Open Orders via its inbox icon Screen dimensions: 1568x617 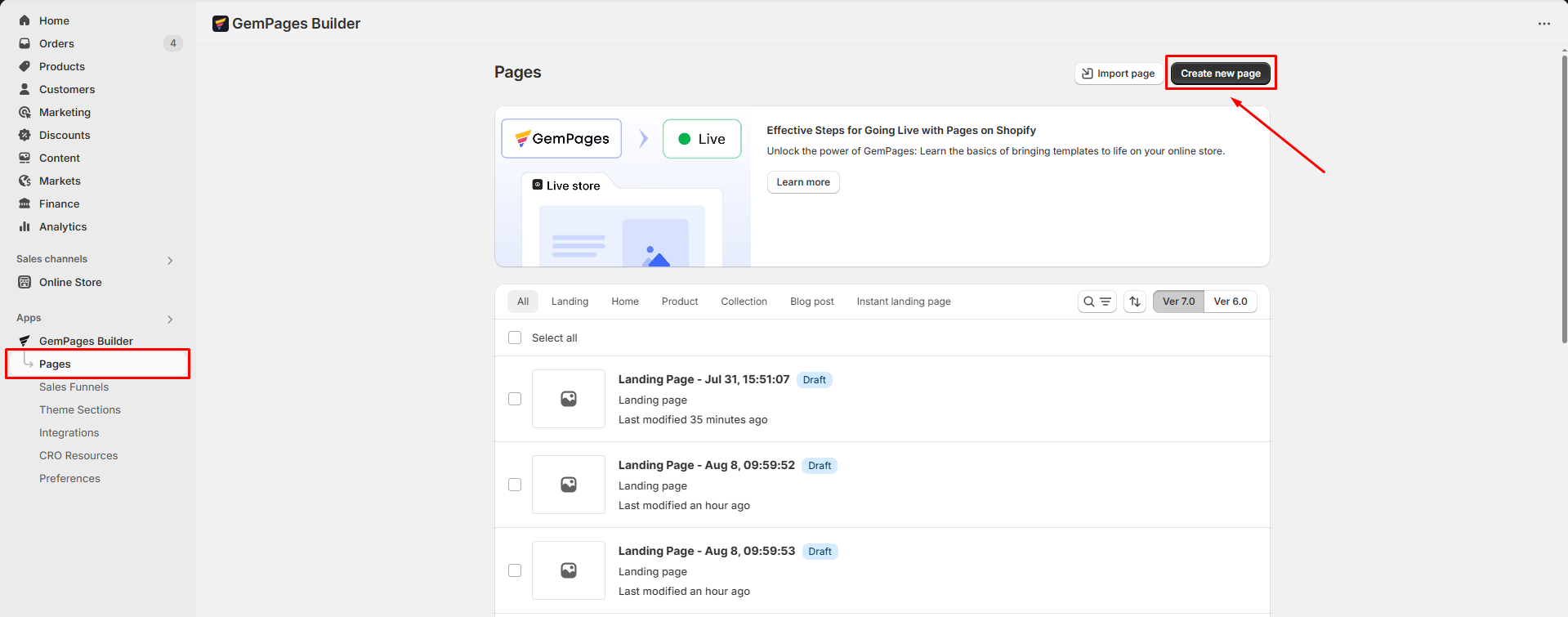(25, 43)
